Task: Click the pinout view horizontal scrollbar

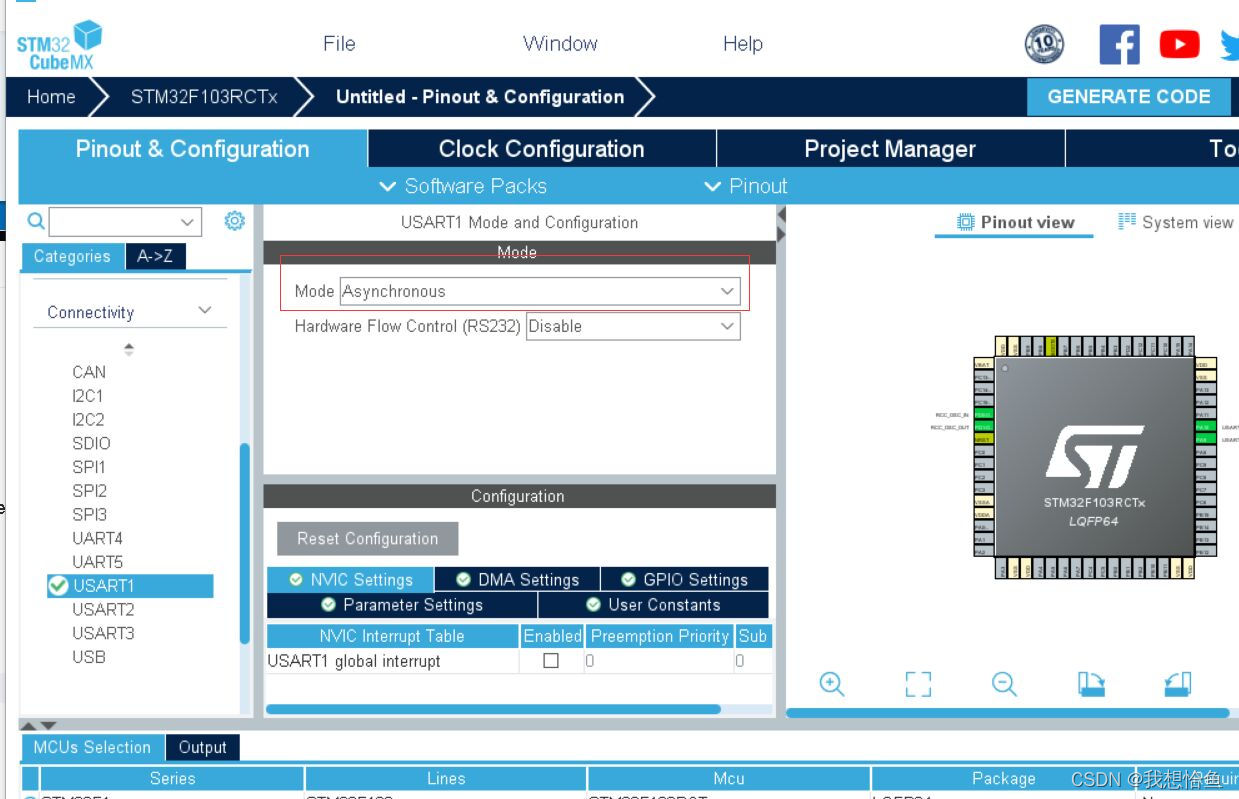Action: (1008, 713)
